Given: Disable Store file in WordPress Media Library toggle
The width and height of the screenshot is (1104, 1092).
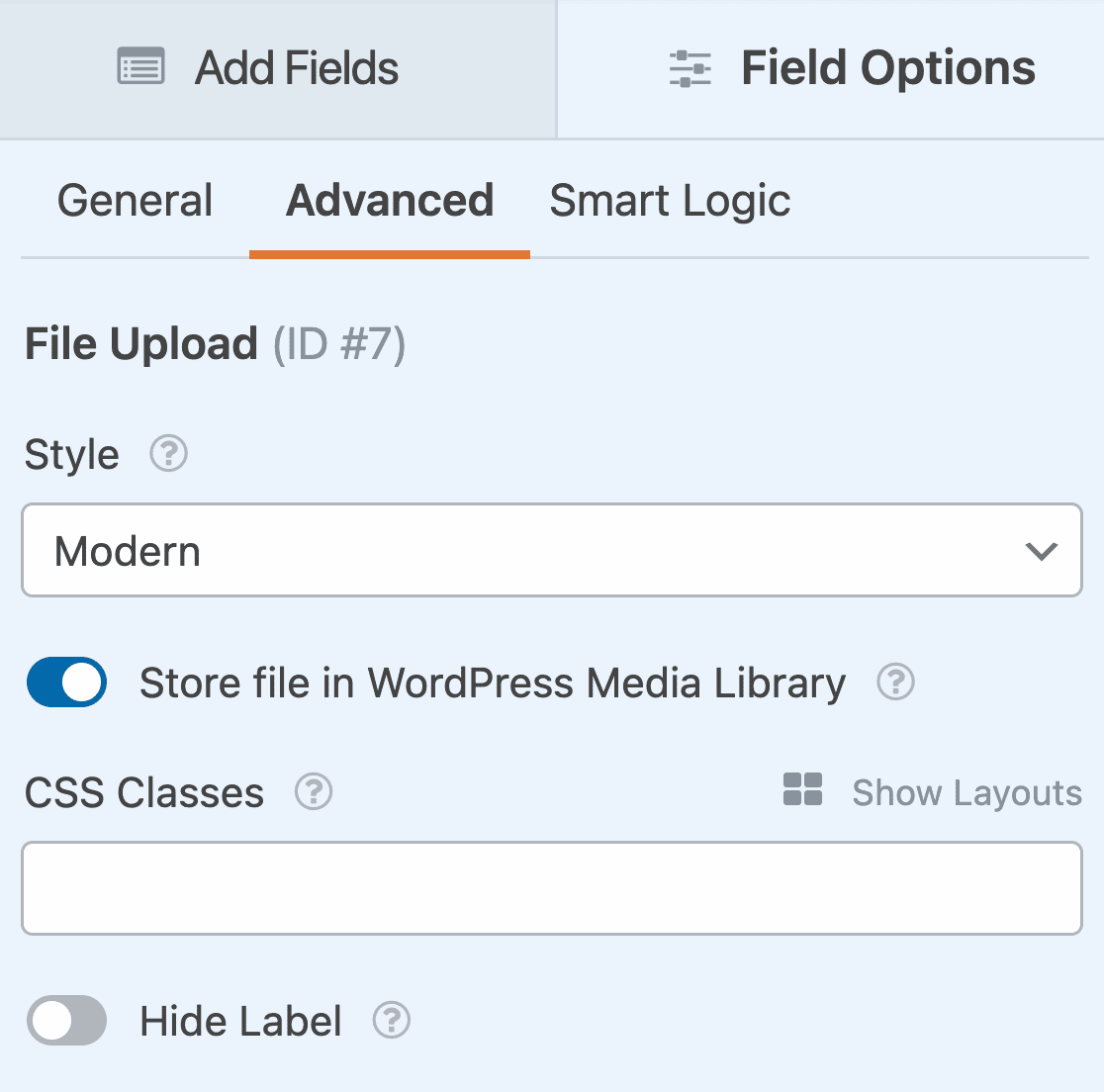Looking at the screenshot, I should 67,682.
